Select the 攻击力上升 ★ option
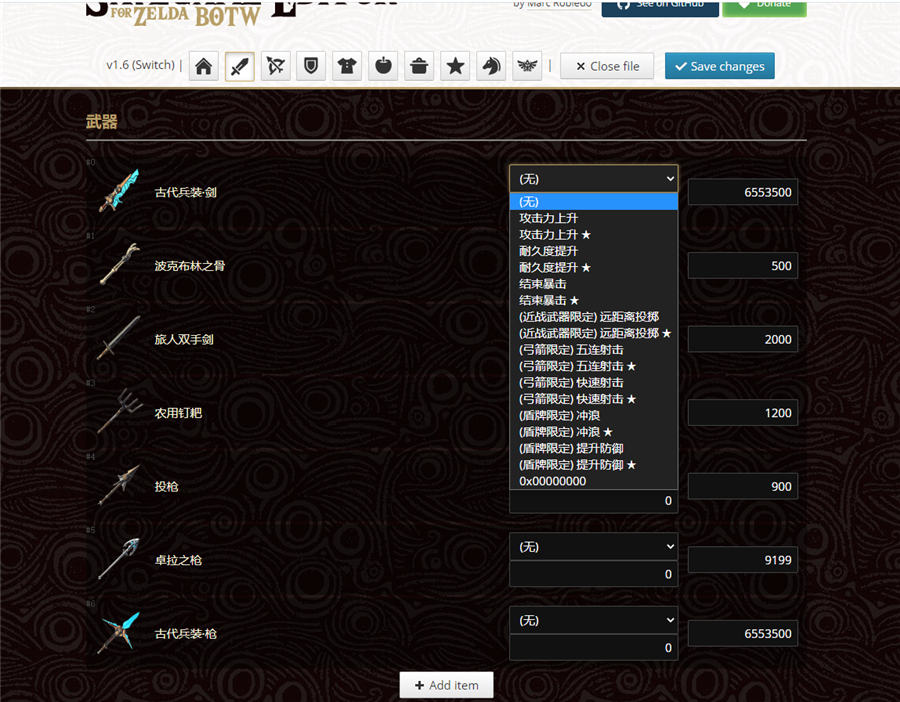Screen dimensions: 900x702 [593, 235]
